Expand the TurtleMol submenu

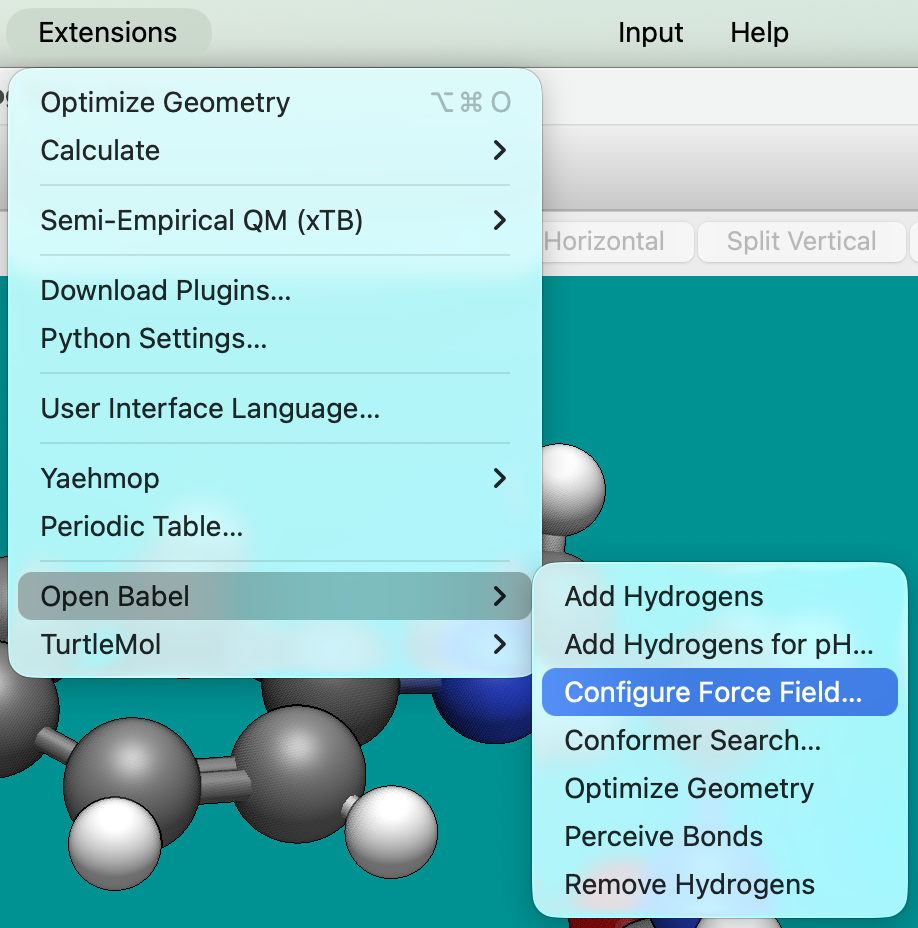pyautogui.click(x=100, y=645)
